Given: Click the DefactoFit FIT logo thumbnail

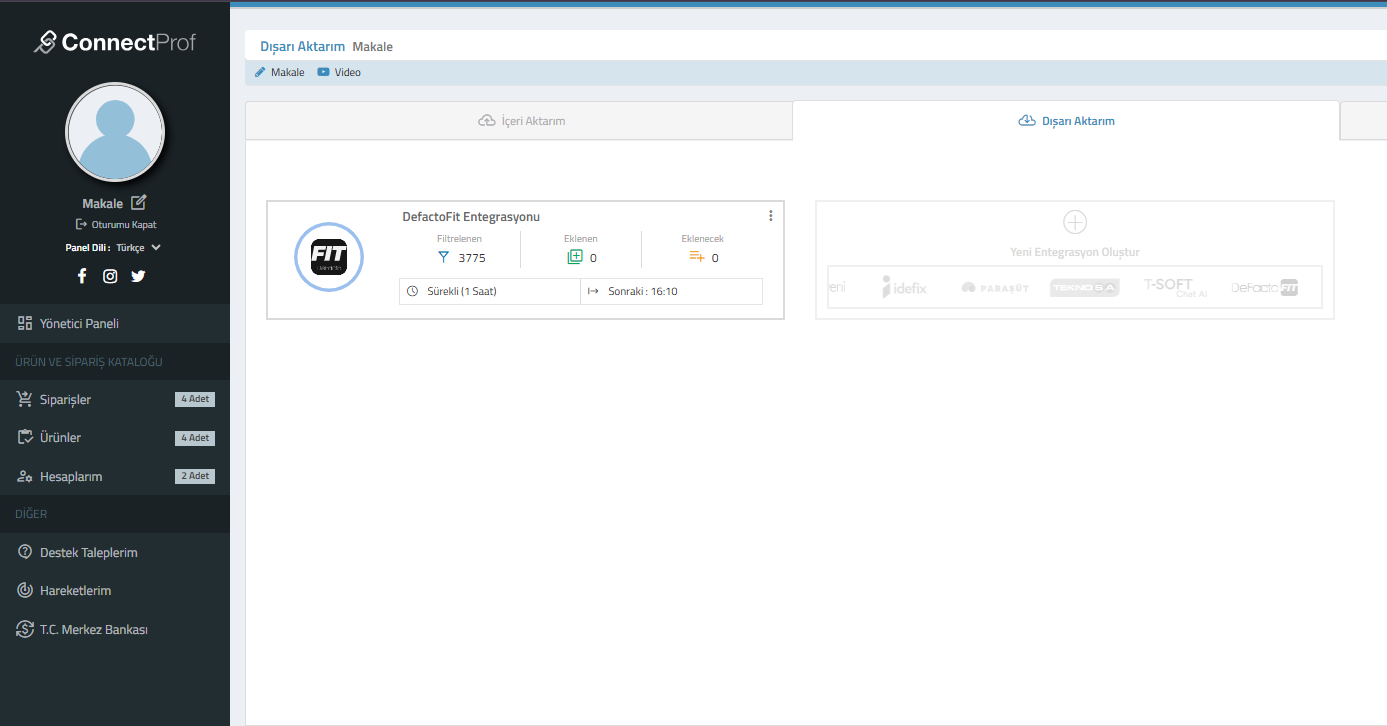Looking at the screenshot, I should point(329,257).
